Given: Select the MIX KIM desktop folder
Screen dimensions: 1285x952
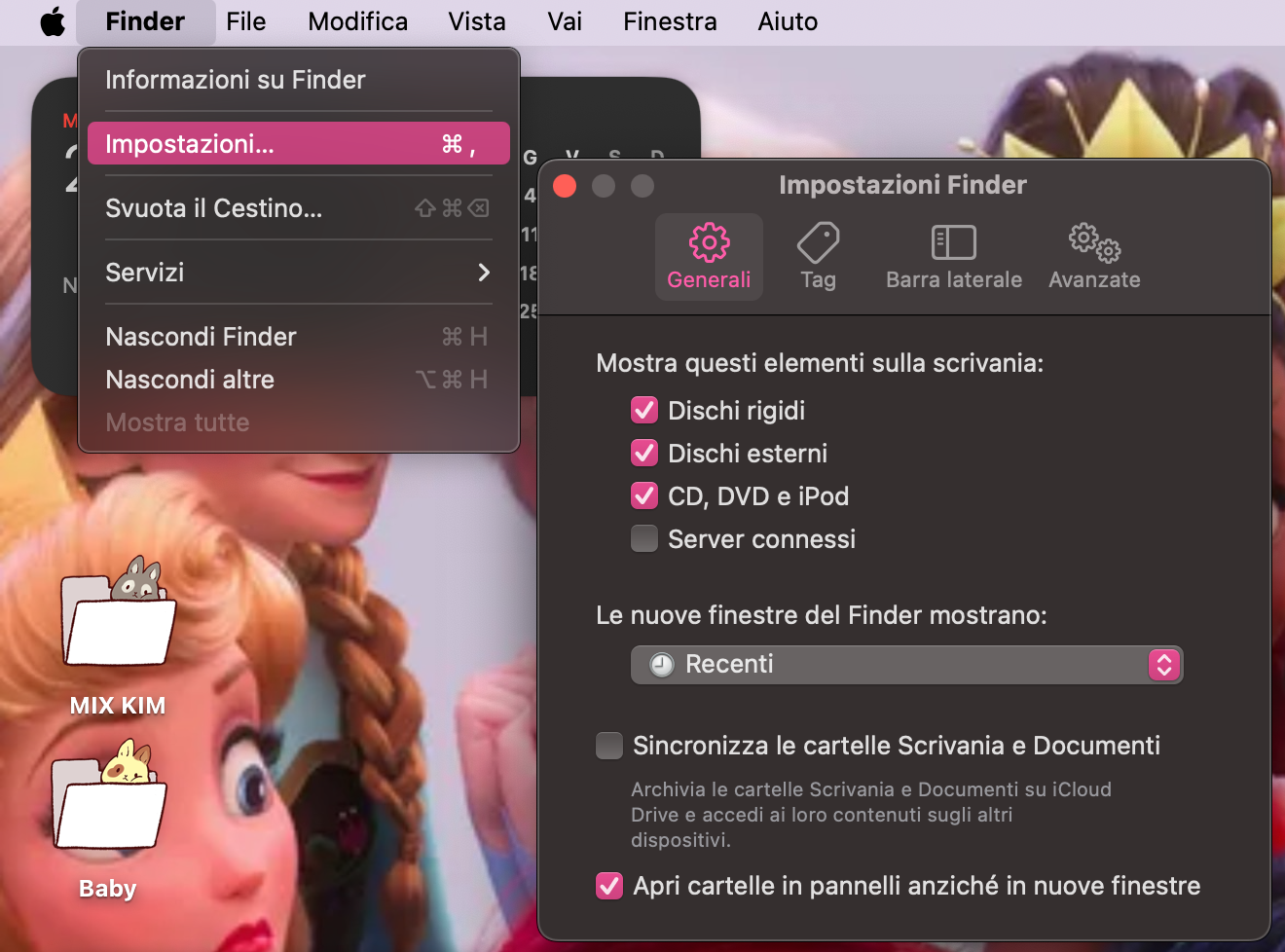Looking at the screenshot, I should [x=118, y=637].
